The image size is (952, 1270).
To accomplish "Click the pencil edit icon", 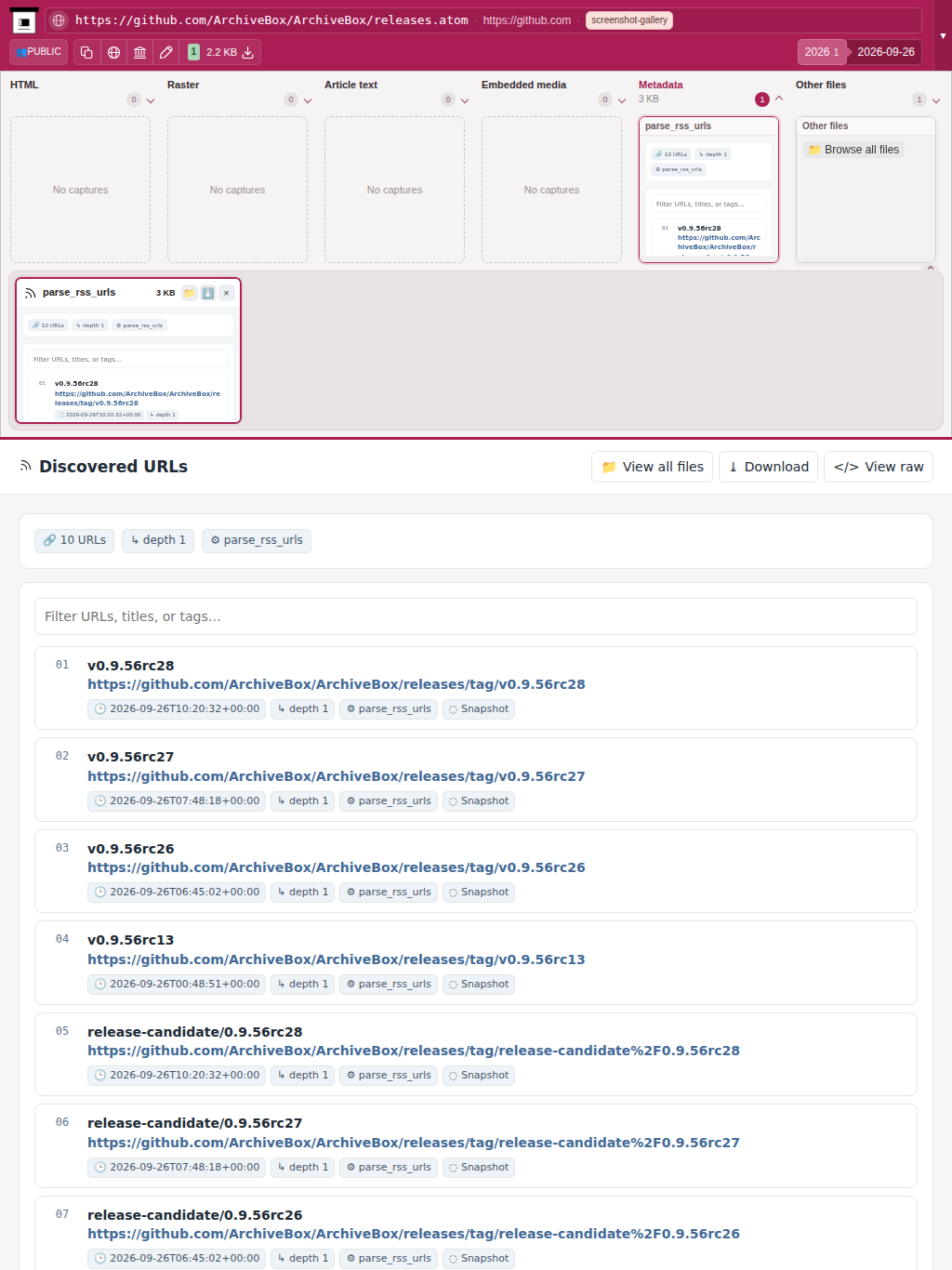I will [x=166, y=52].
